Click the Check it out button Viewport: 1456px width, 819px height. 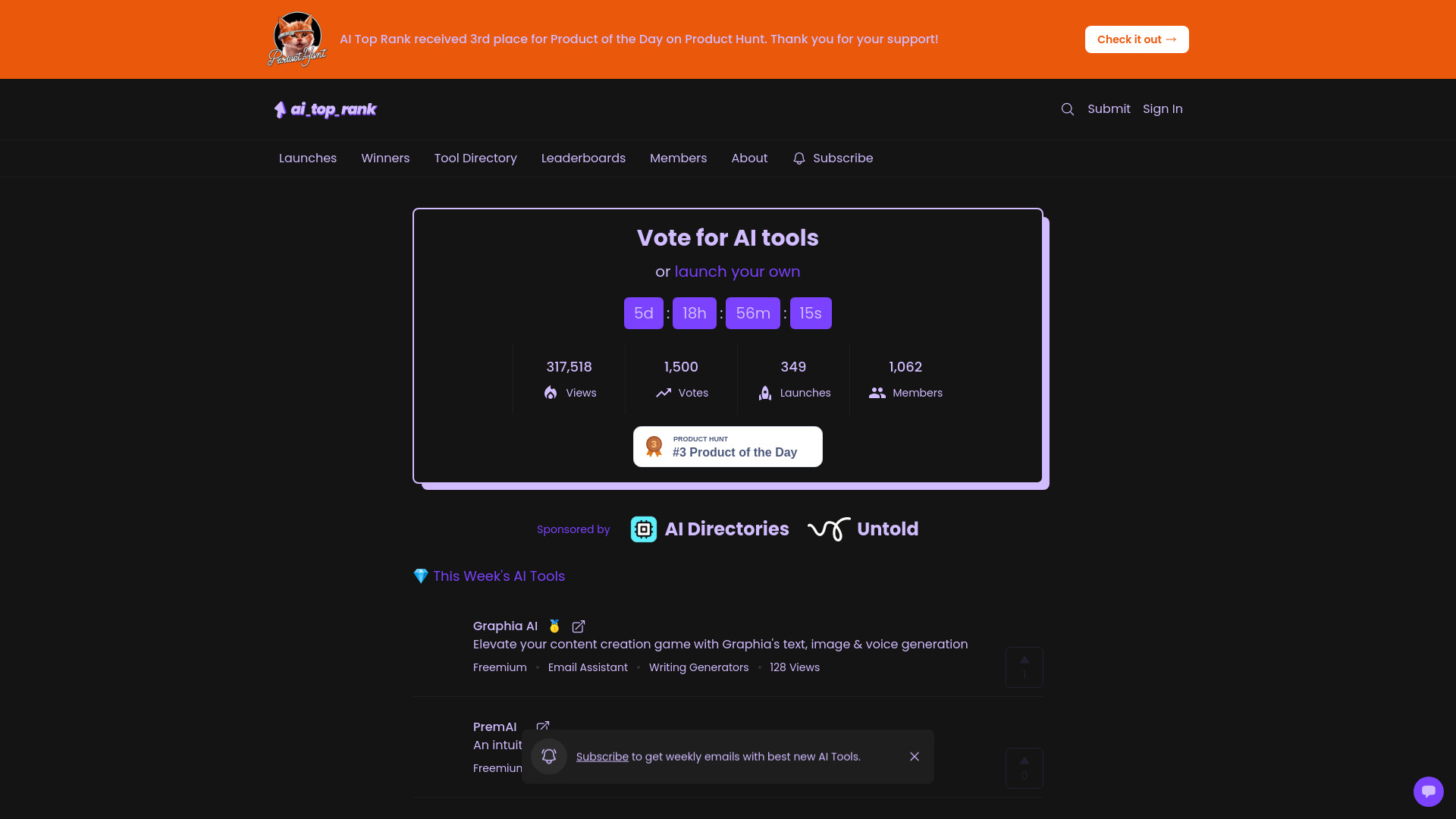[1137, 39]
